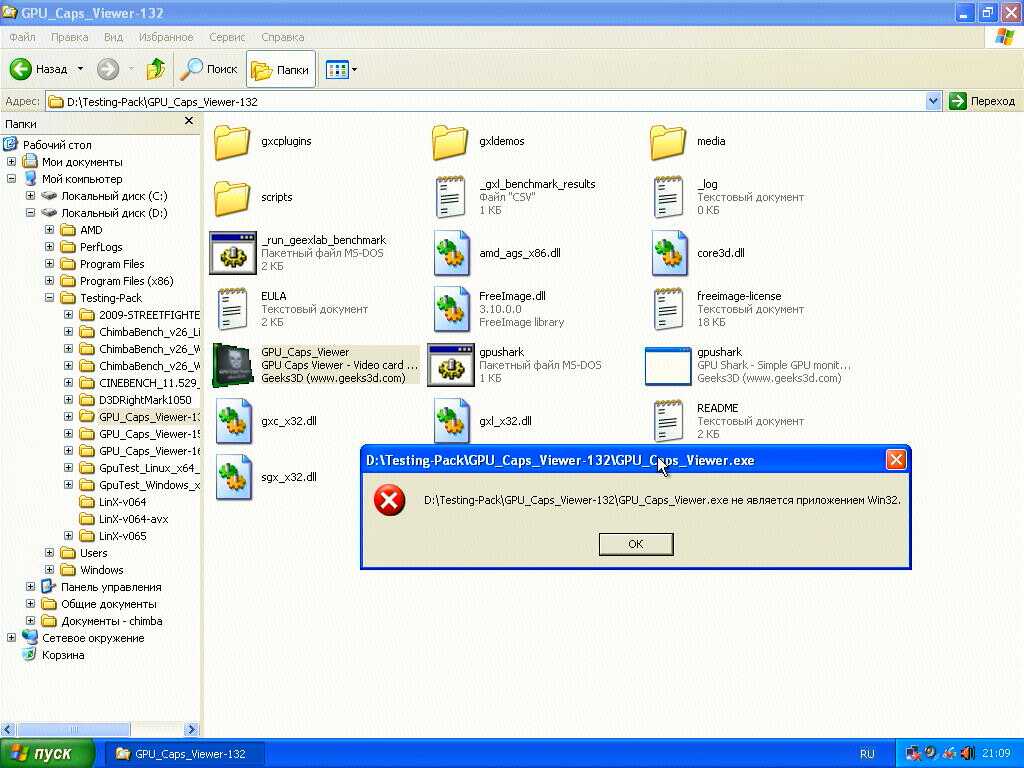Select the gpushark GPU Shark application icon

[667, 366]
